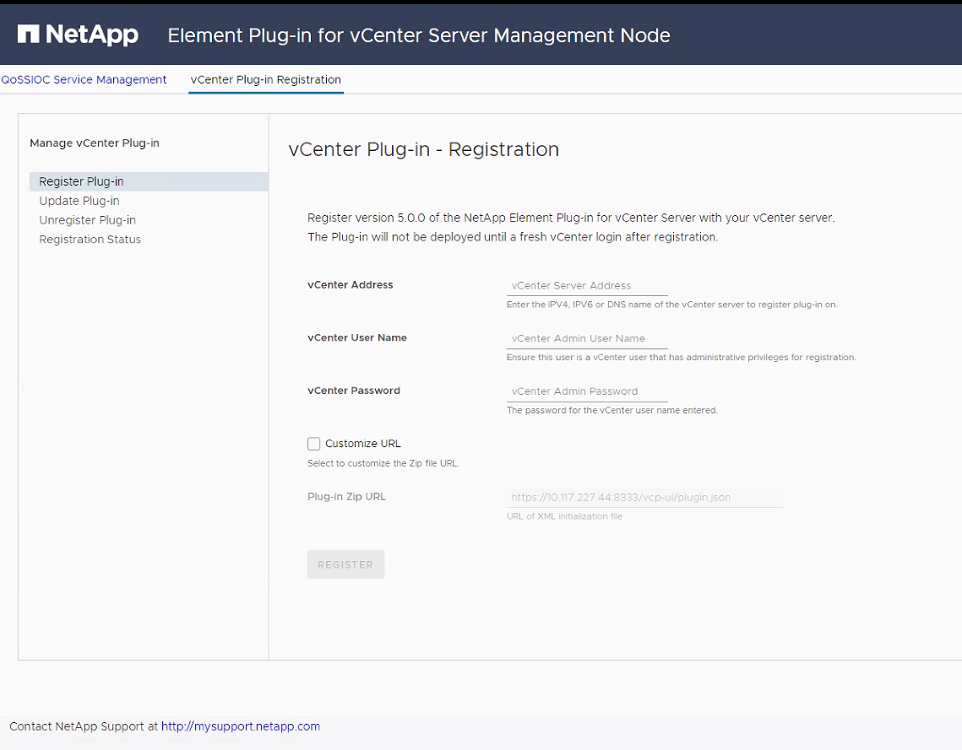Open the Unregister Plug-in page

point(87,219)
